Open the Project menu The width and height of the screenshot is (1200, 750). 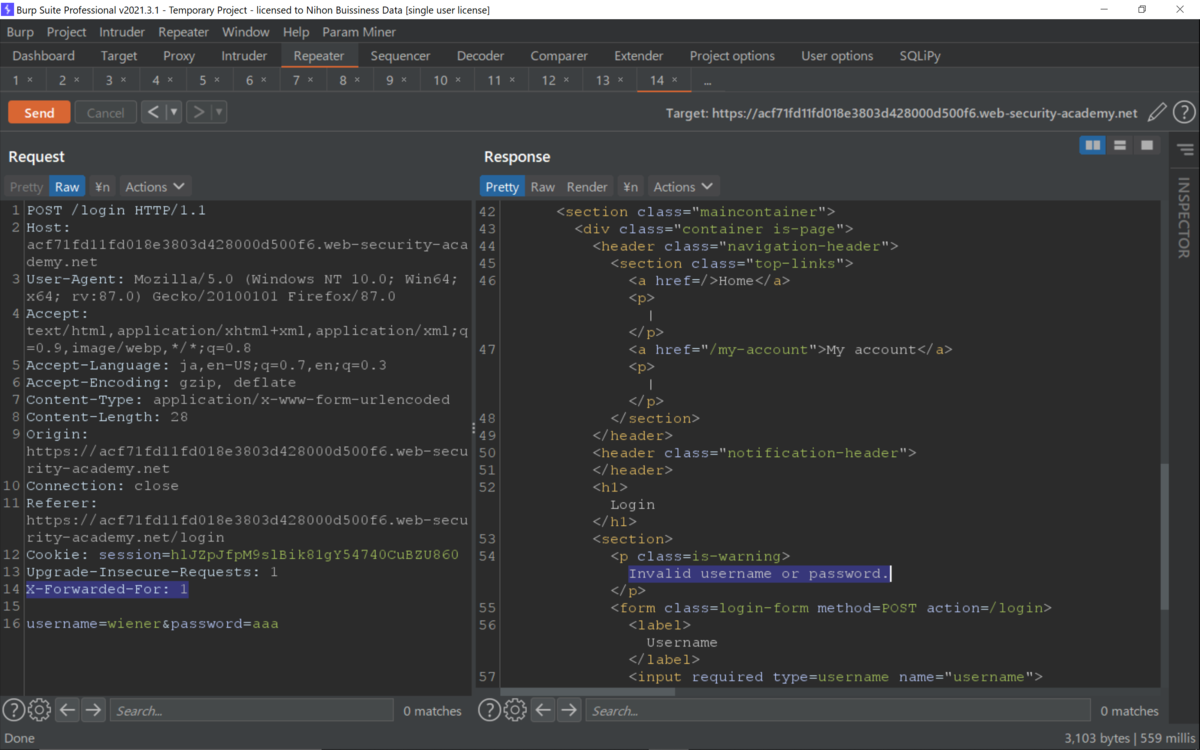coord(67,32)
